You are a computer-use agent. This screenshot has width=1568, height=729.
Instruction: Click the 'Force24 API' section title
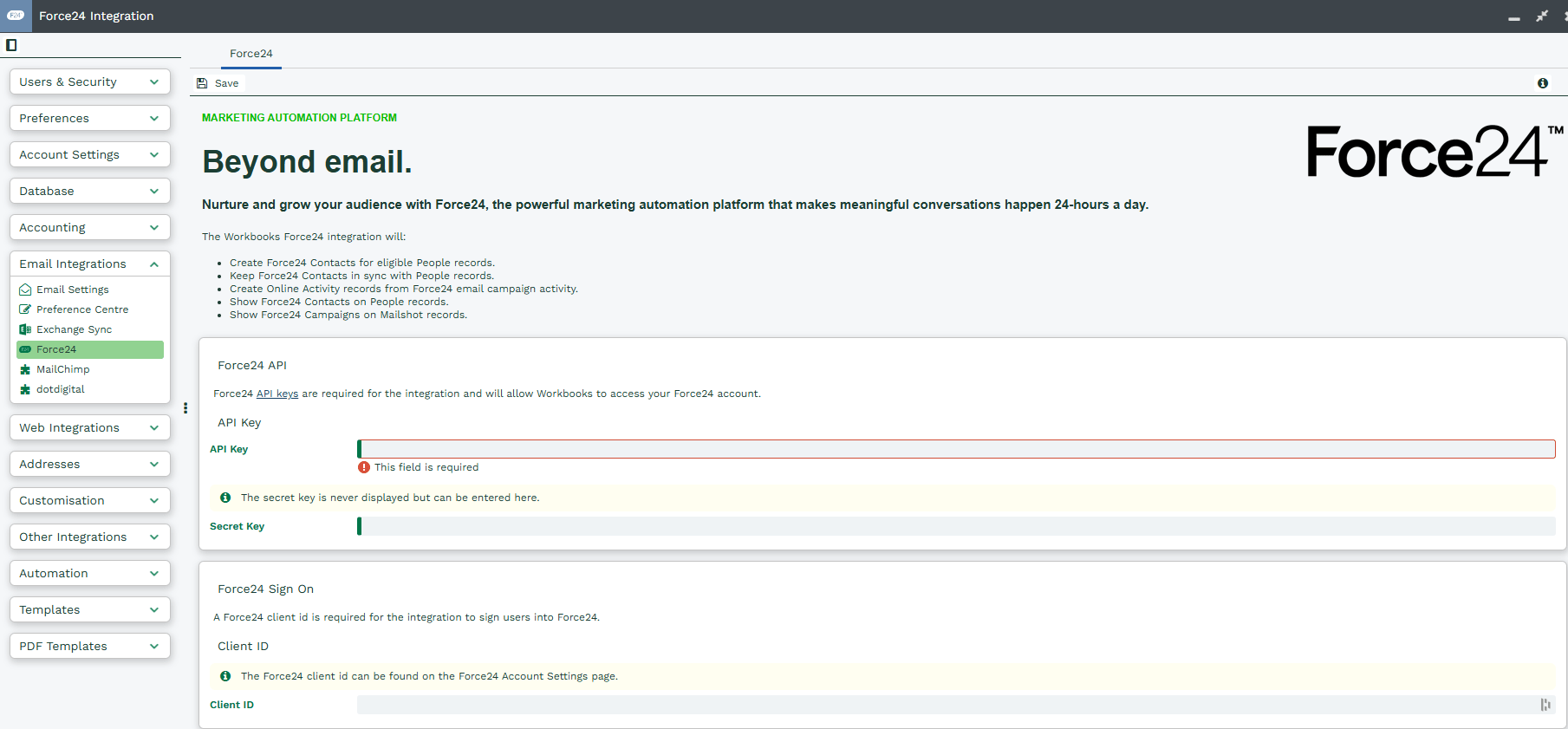tap(252, 366)
